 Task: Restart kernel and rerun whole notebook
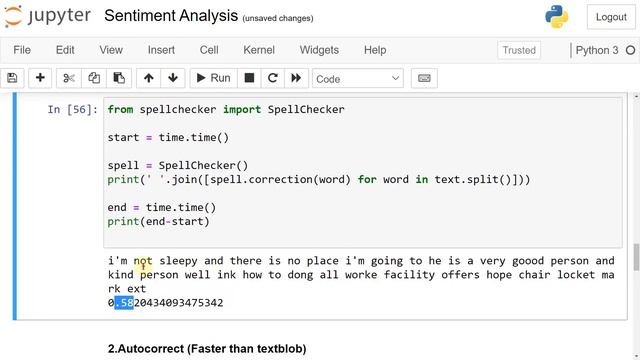tap(296, 78)
